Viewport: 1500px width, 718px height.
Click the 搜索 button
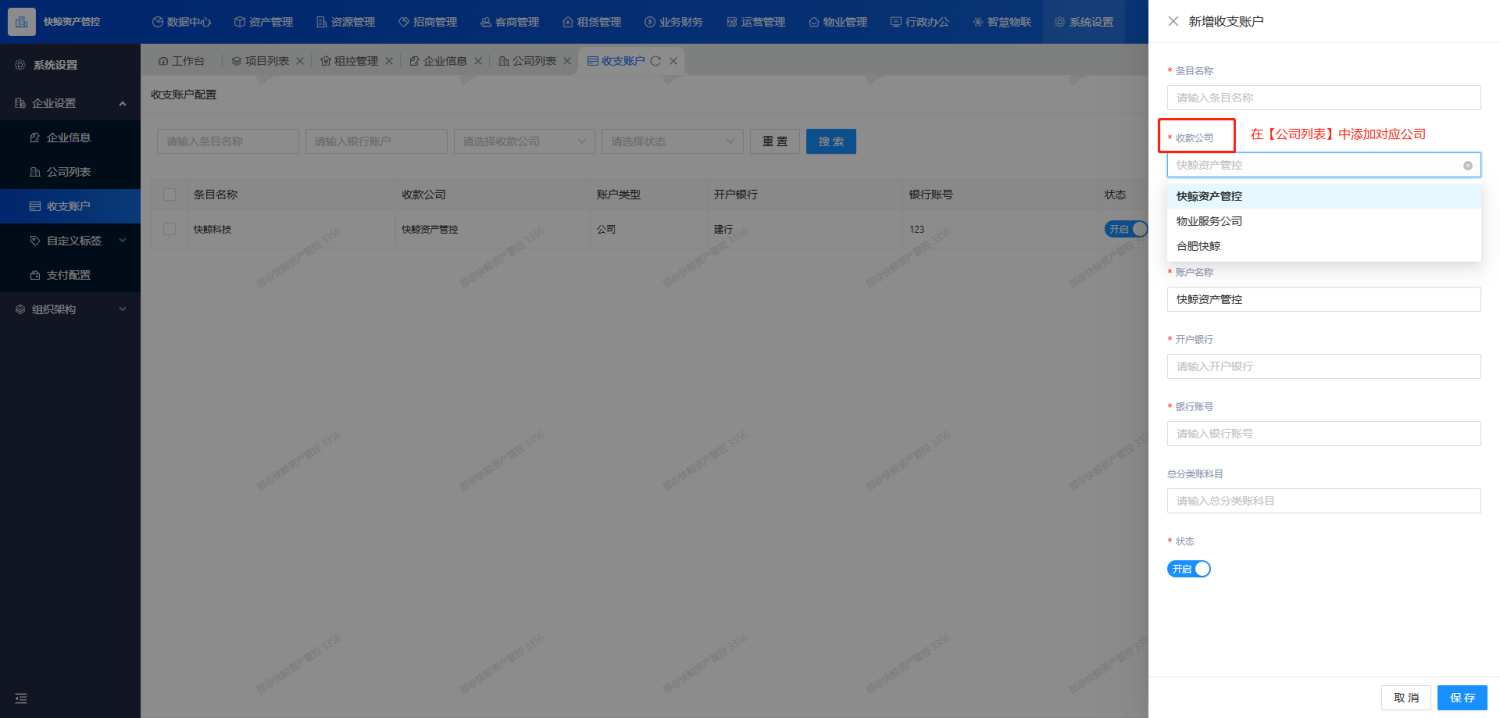coord(831,142)
